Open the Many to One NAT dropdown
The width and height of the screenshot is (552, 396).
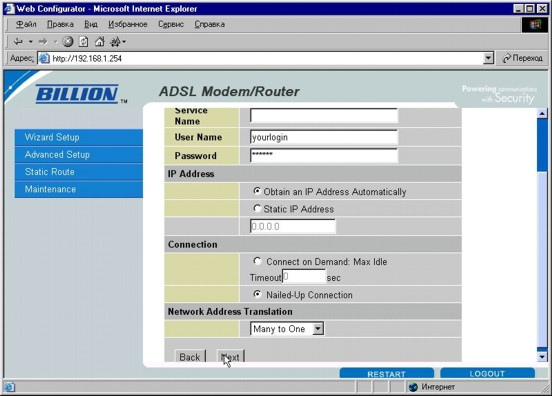coord(287,329)
